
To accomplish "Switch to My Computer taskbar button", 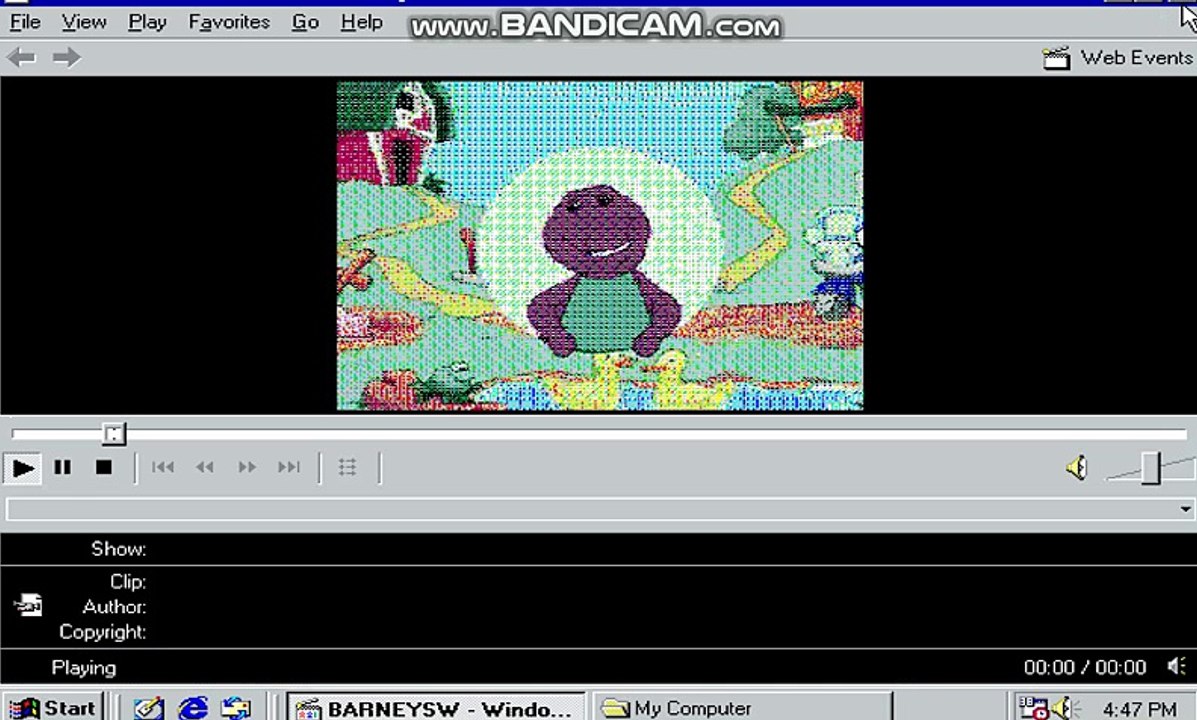I will coord(743,708).
